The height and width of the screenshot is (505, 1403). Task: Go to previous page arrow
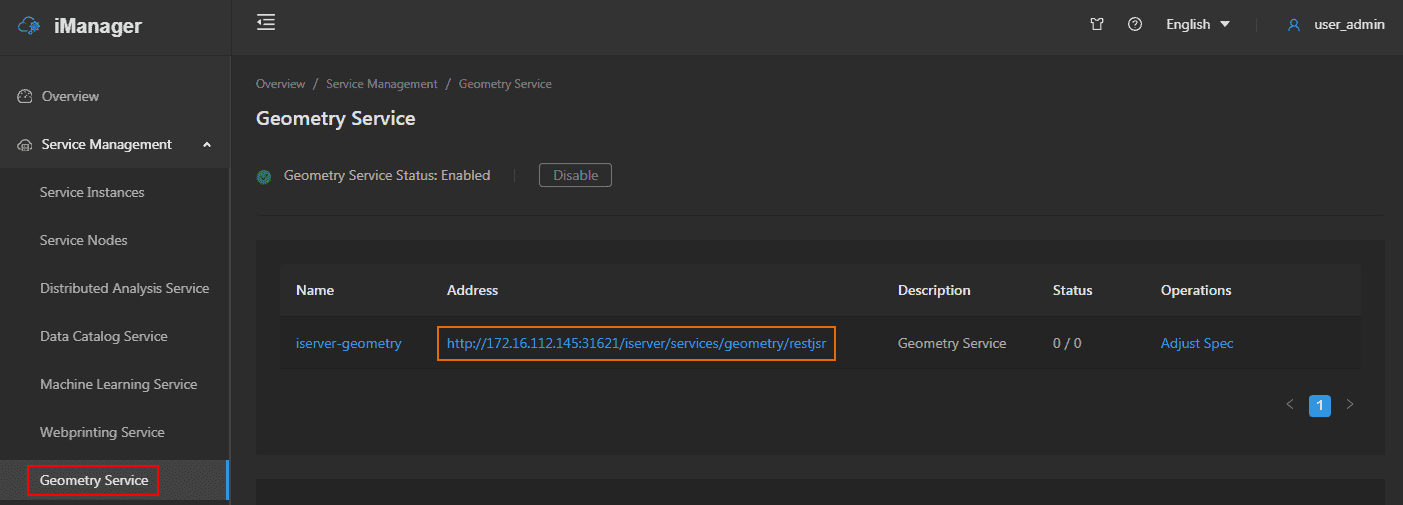tap(1290, 405)
